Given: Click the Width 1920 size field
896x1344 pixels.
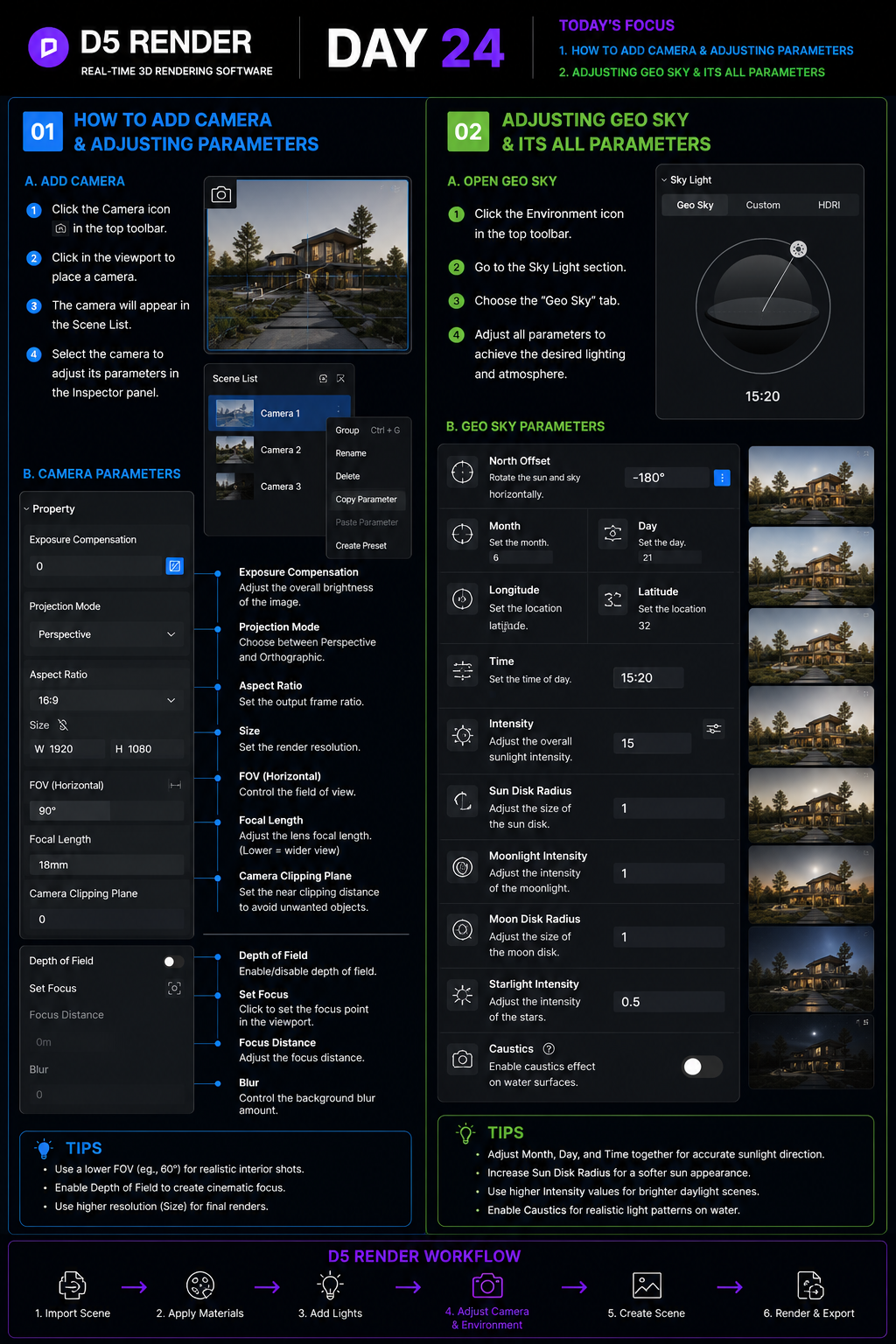Looking at the screenshot, I should click(x=66, y=749).
